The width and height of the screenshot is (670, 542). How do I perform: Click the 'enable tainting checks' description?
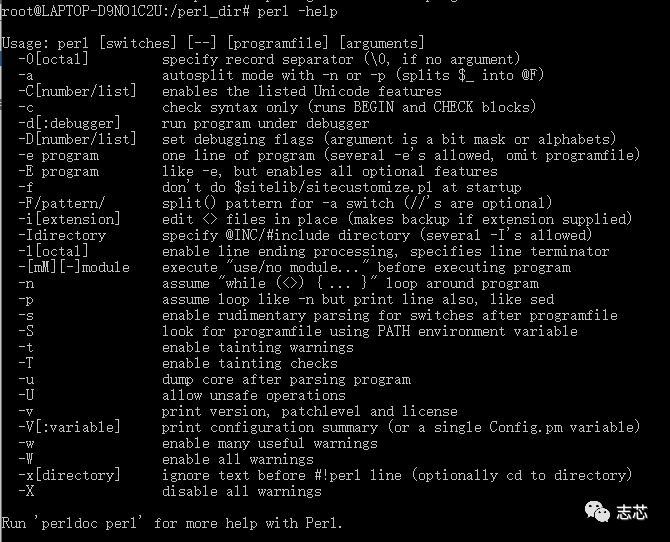click(x=249, y=363)
